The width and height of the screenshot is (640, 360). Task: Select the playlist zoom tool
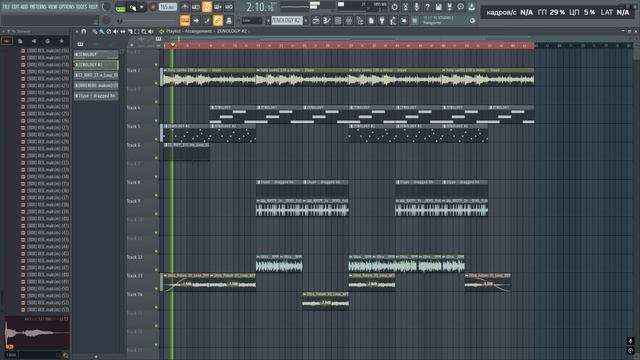click(x=144, y=31)
